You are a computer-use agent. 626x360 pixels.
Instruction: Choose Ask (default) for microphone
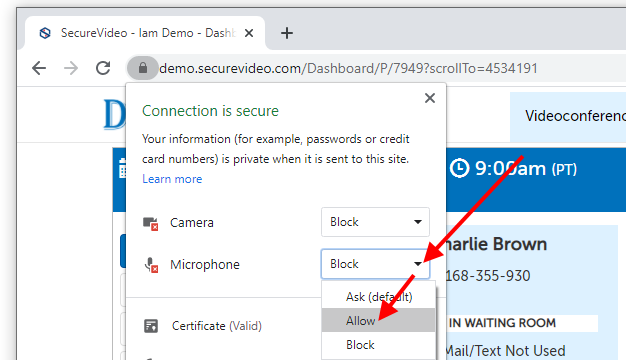378,297
